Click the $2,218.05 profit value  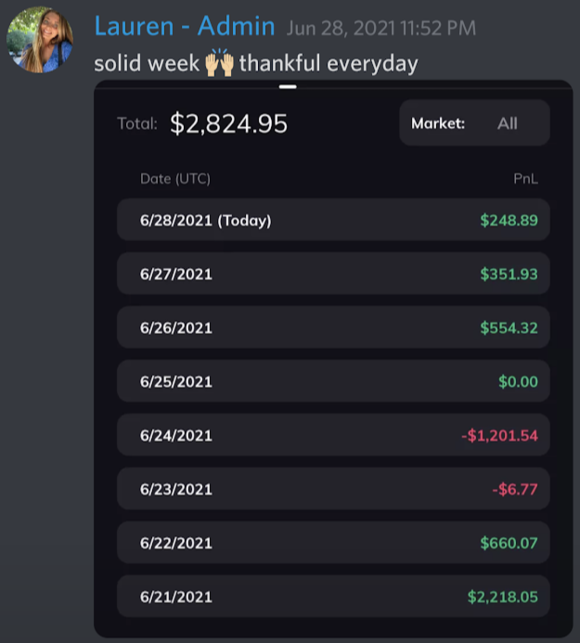[502, 597]
